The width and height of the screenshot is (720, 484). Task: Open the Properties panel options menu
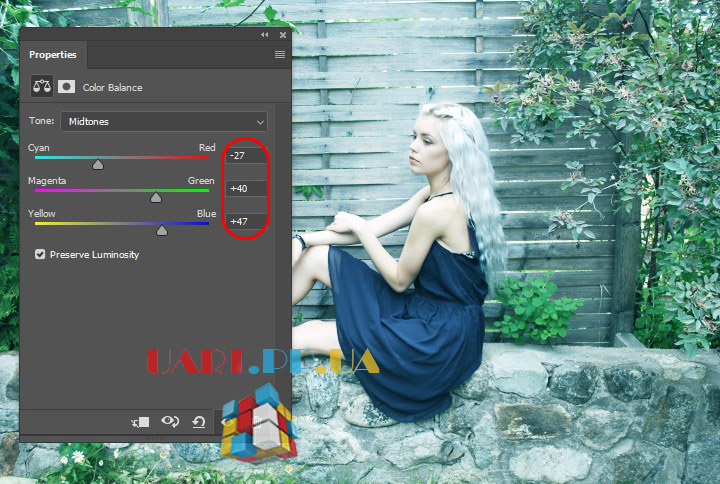pyautogui.click(x=280, y=55)
